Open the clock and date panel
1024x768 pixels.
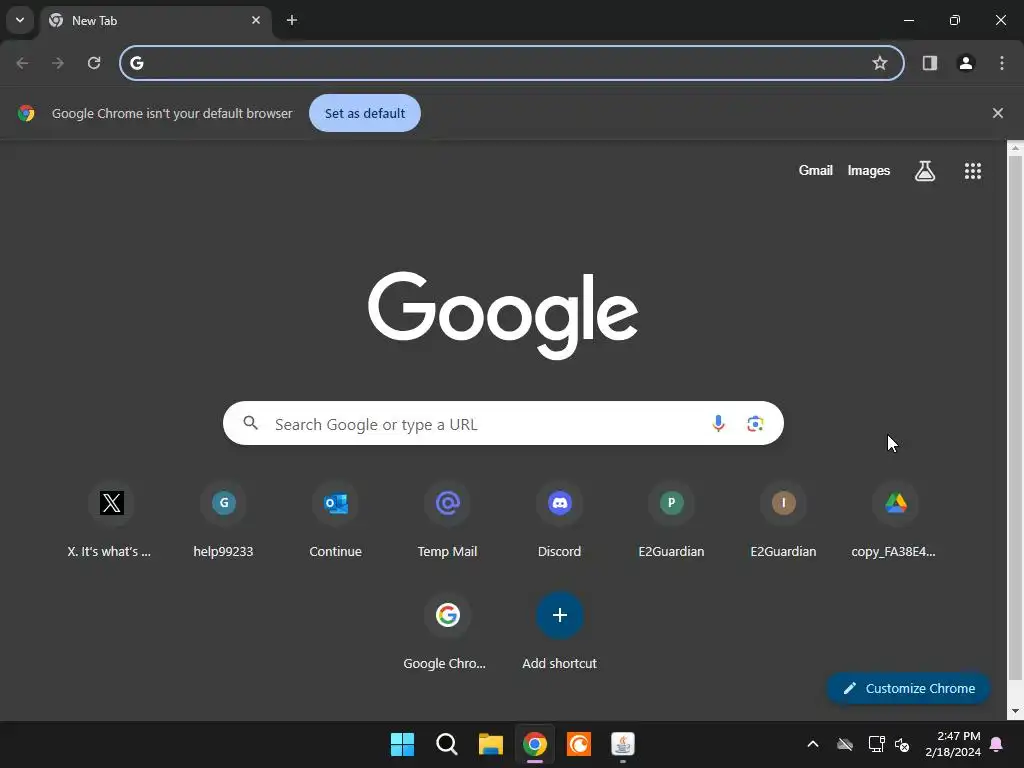[953, 744]
